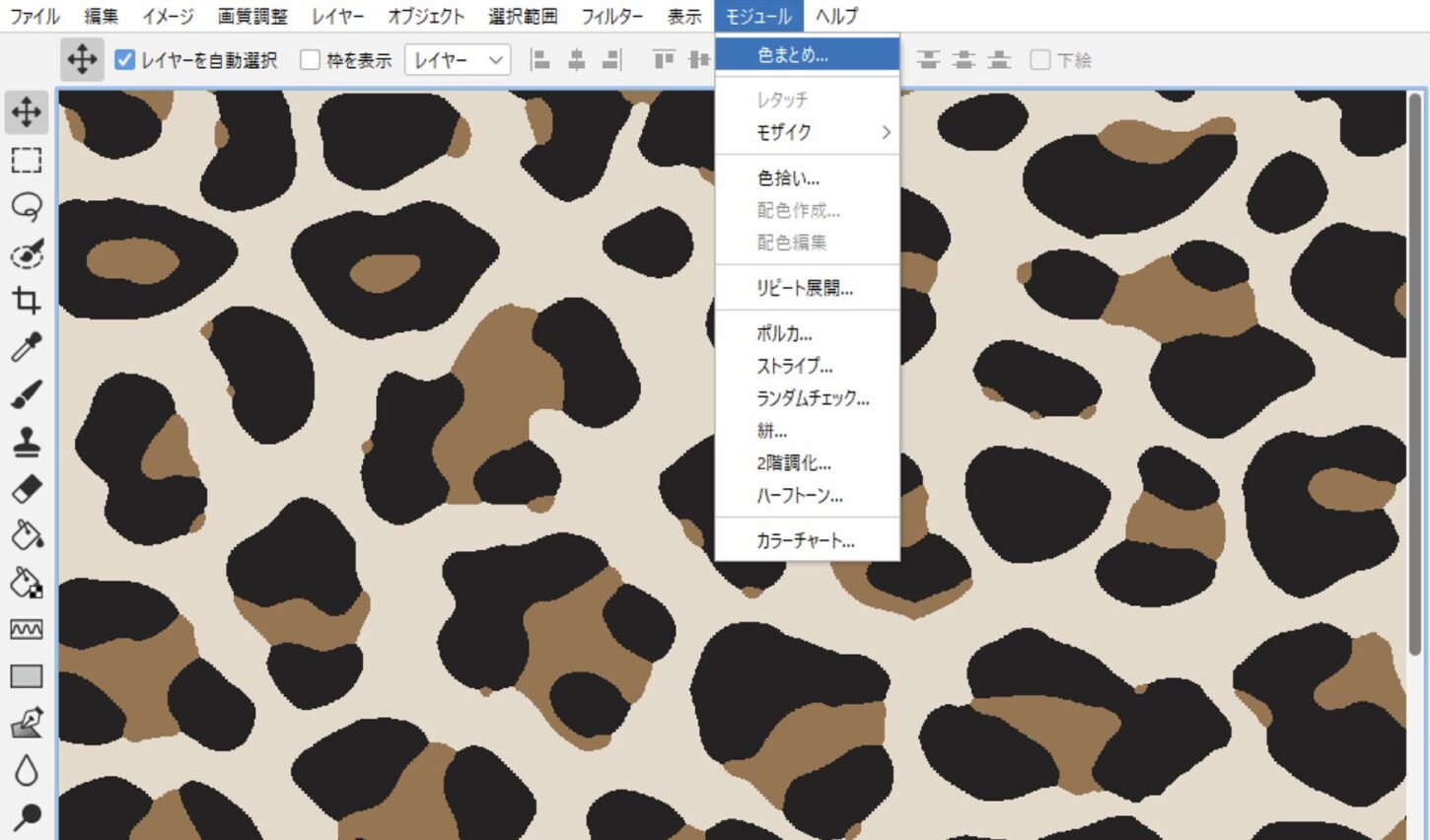
Task: Select the Rectangular Marquee tool
Action: pyautogui.click(x=27, y=160)
